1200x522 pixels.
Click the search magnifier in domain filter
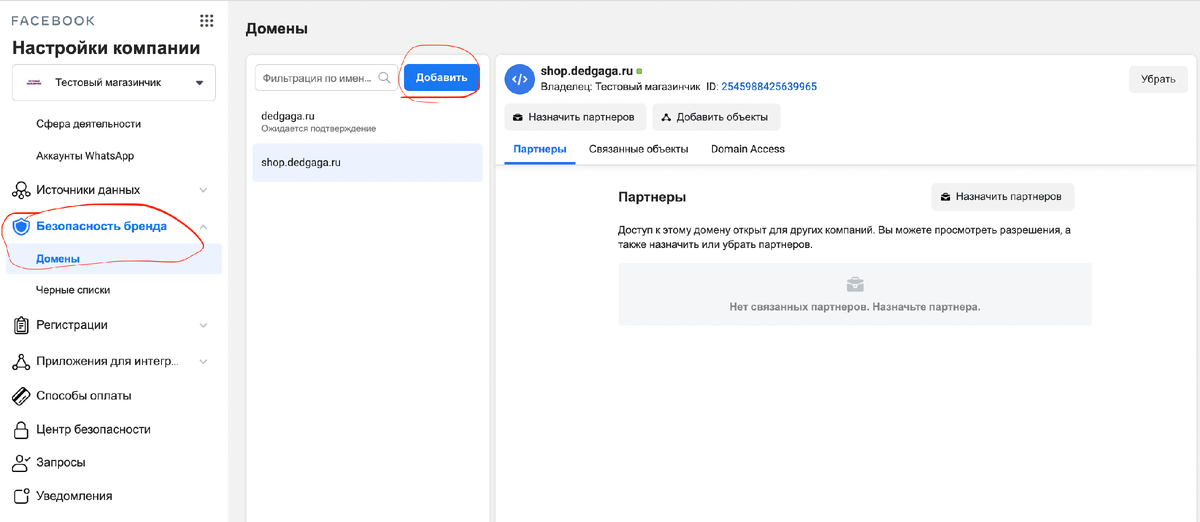[384, 78]
